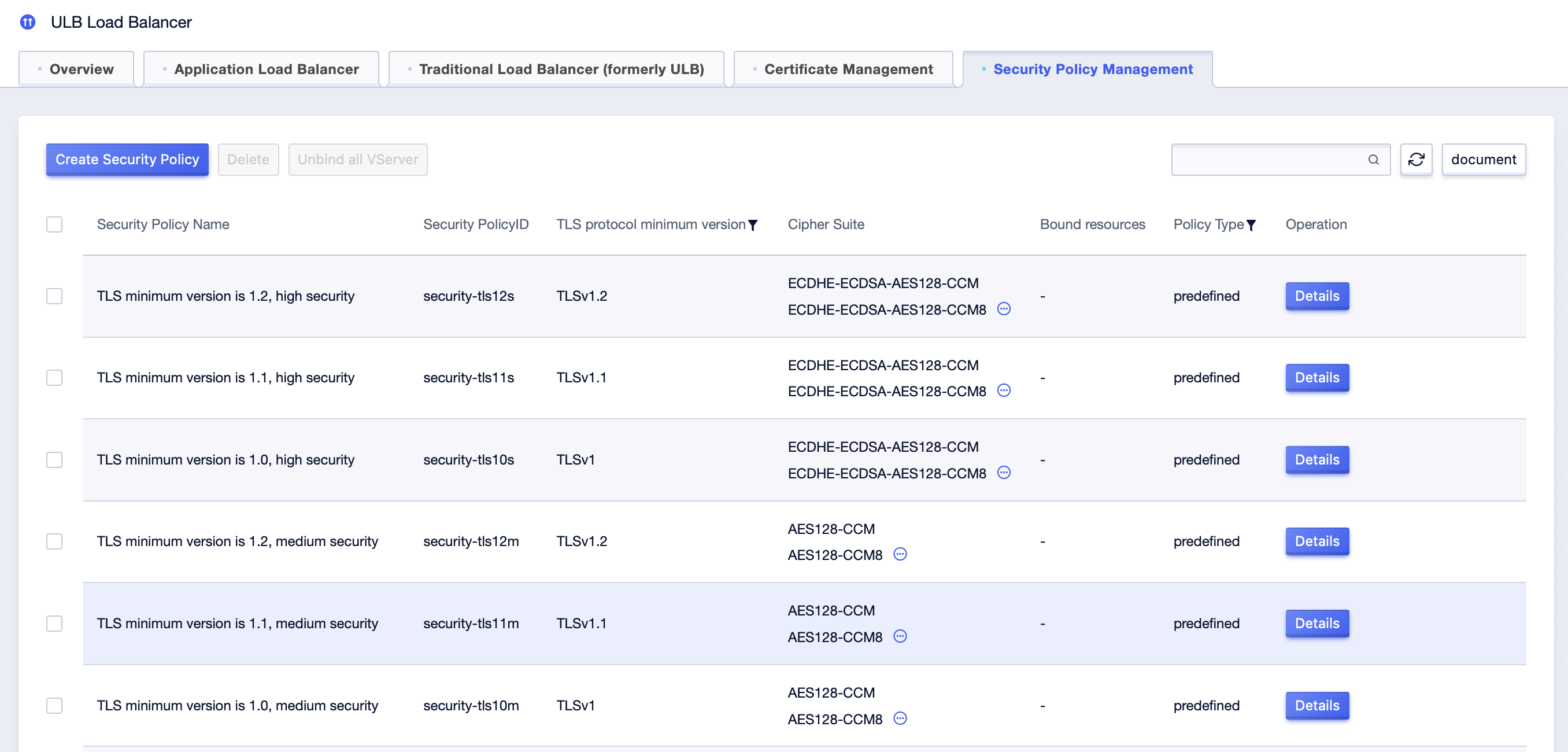Click the Security PolicyID column header
1568x752 pixels.
click(476, 224)
